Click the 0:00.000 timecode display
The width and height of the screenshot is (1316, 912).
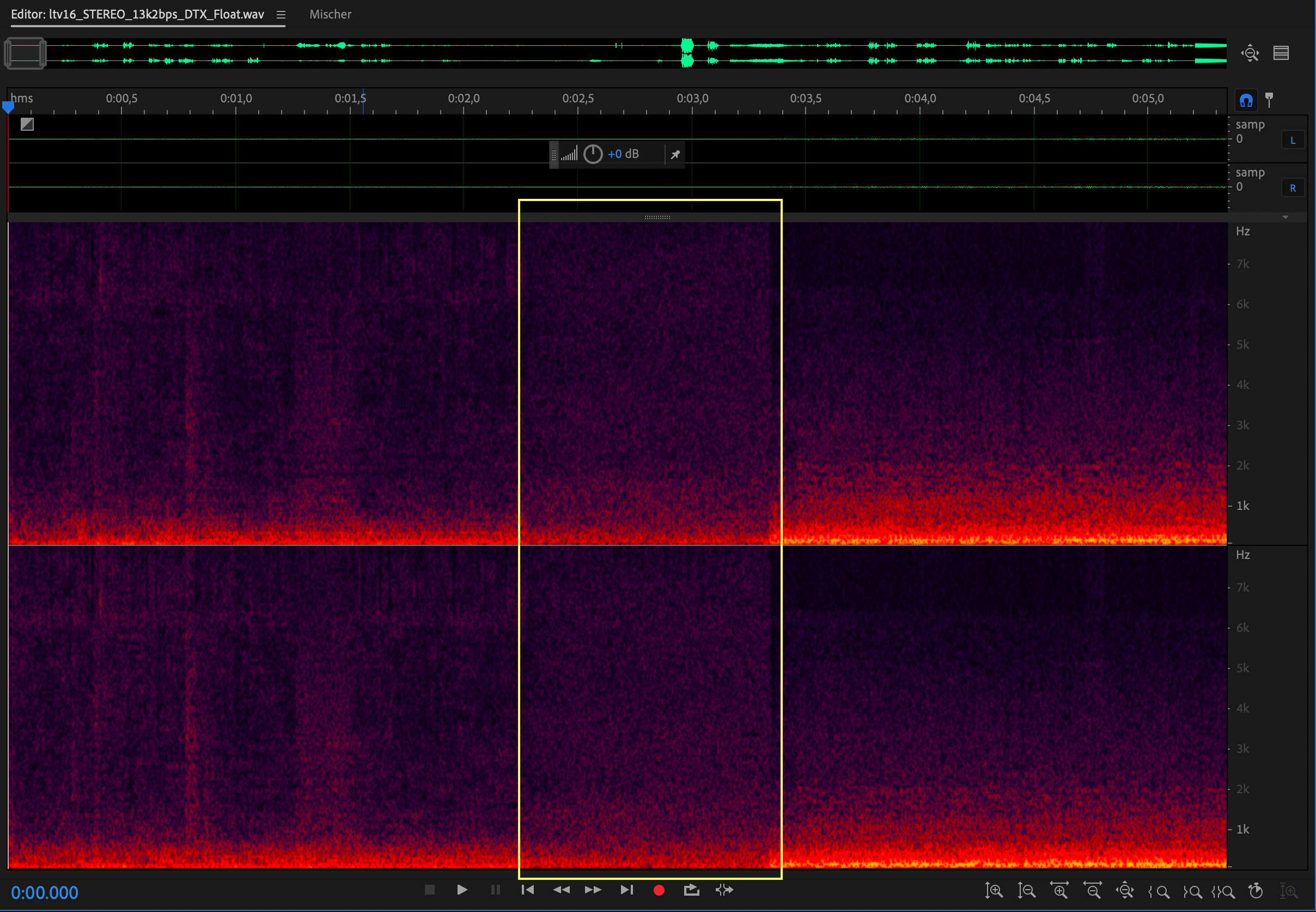point(45,892)
